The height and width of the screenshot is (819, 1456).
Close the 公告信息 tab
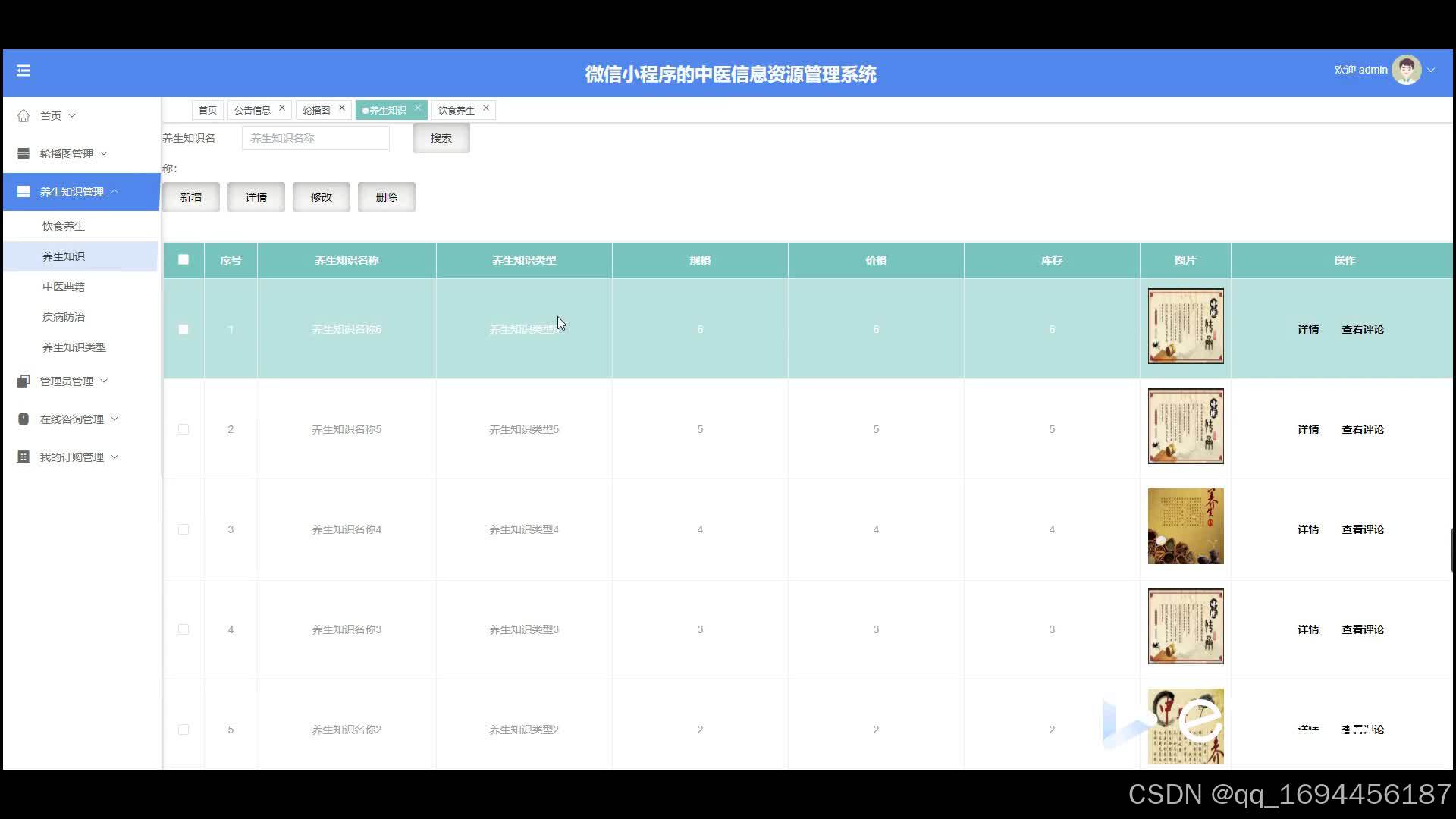tap(282, 108)
